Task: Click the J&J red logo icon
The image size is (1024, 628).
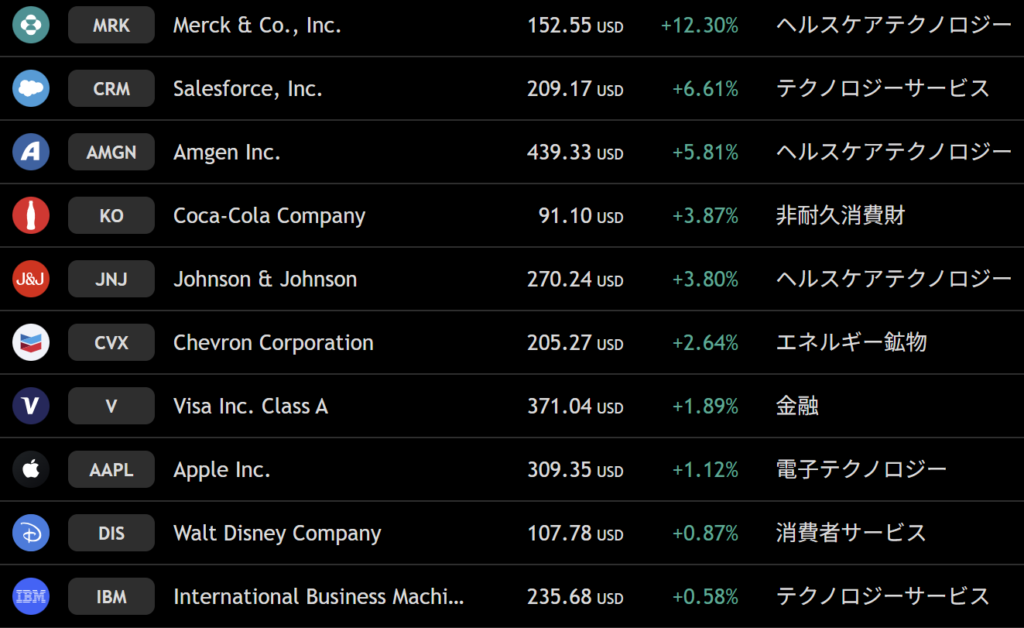Action: [31, 279]
